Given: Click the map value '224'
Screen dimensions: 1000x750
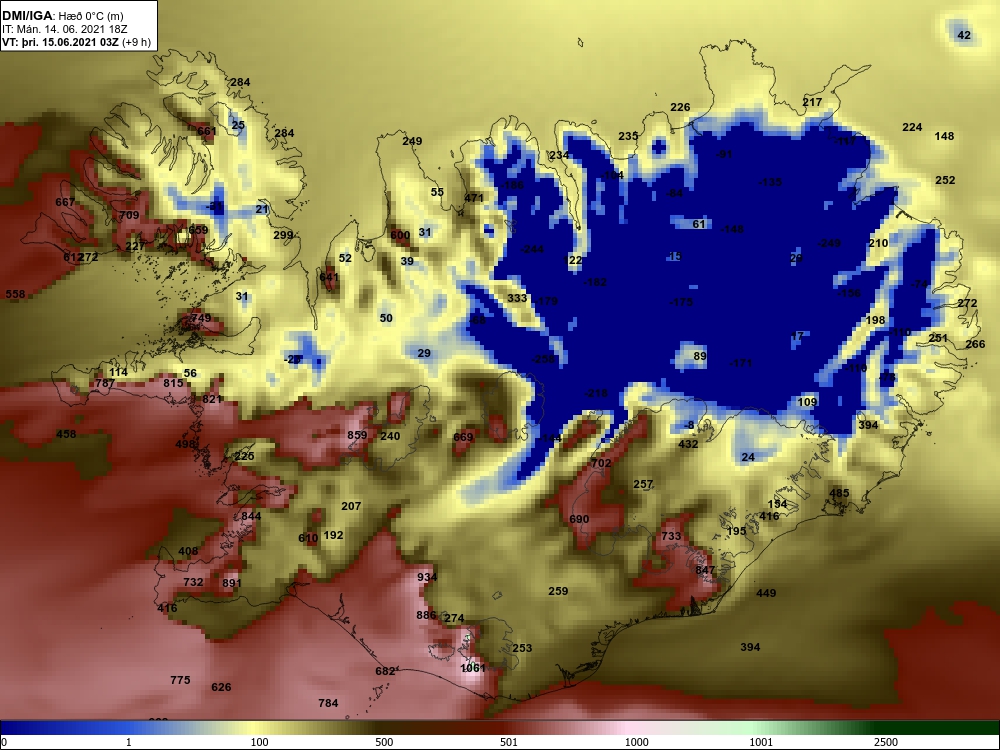Looking at the screenshot, I should click(x=912, y=128).
